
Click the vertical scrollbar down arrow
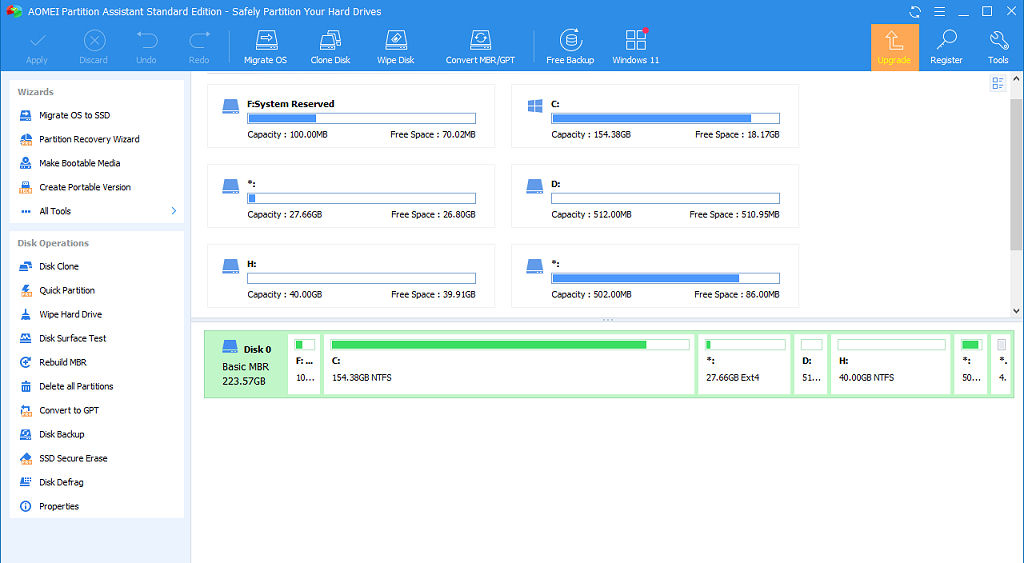pyautogui.click(x=1016, y=312)
